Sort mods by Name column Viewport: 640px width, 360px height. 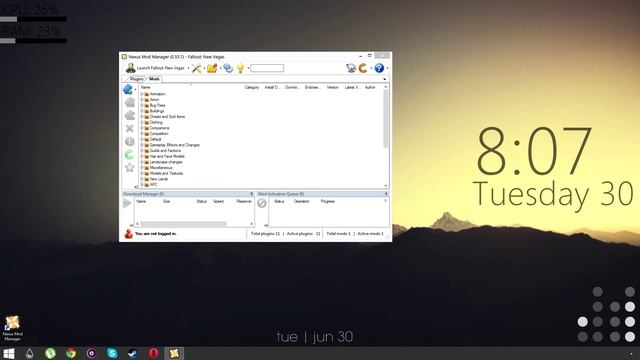click(x=146, y=87)
